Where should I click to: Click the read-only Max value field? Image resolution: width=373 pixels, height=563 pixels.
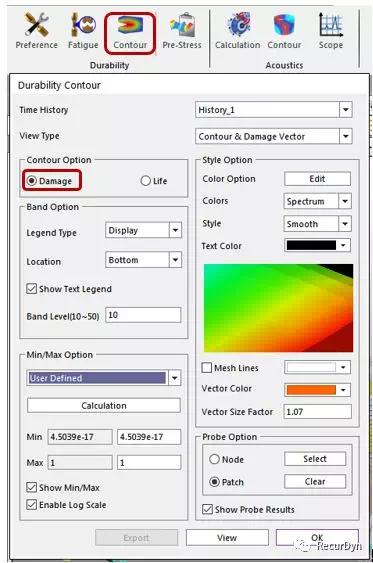click(x=80, y=462)
